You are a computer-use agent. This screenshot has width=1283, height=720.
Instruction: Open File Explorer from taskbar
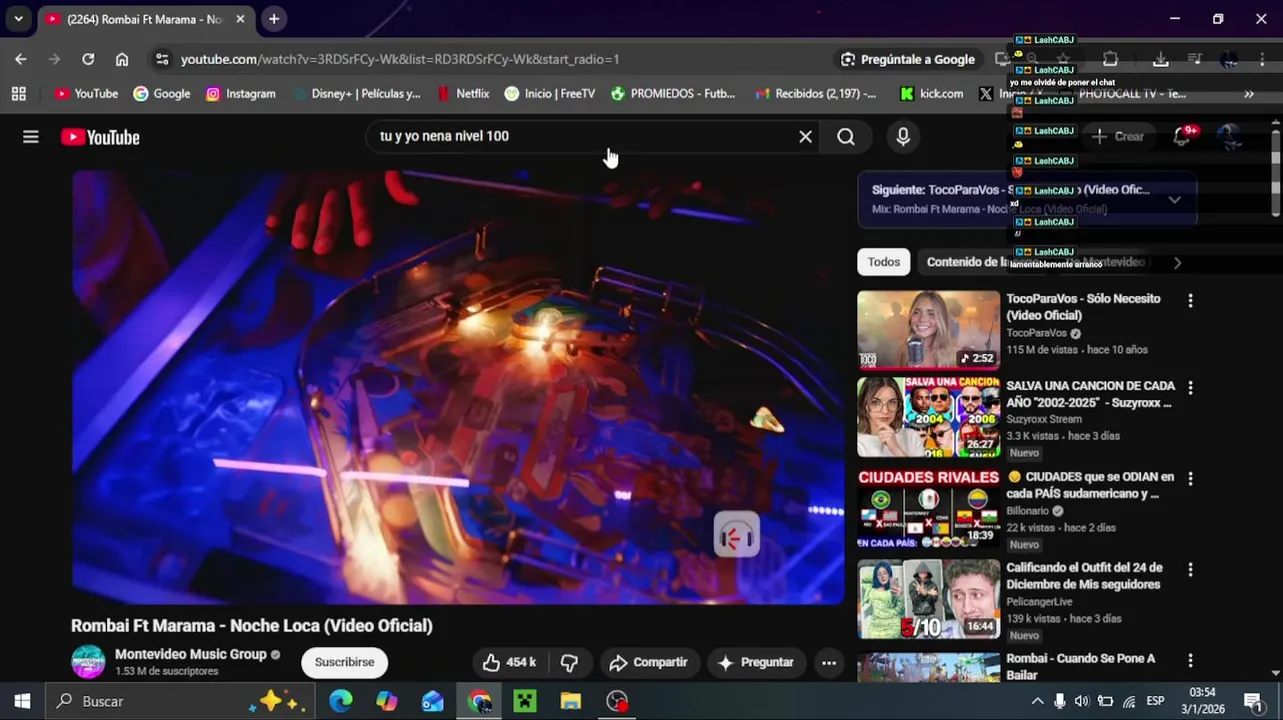[x=571, y=701]
